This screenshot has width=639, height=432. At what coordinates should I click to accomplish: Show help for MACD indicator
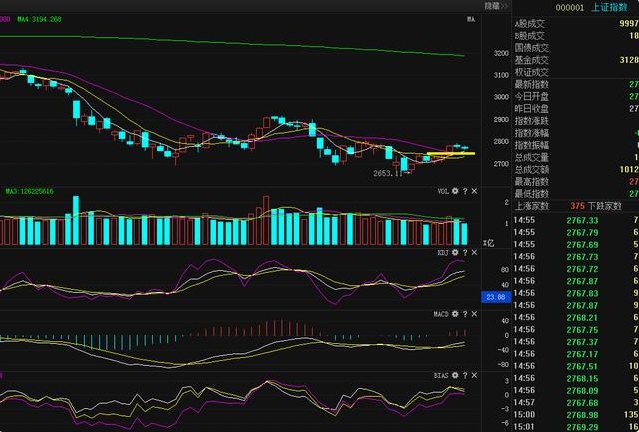465,314
